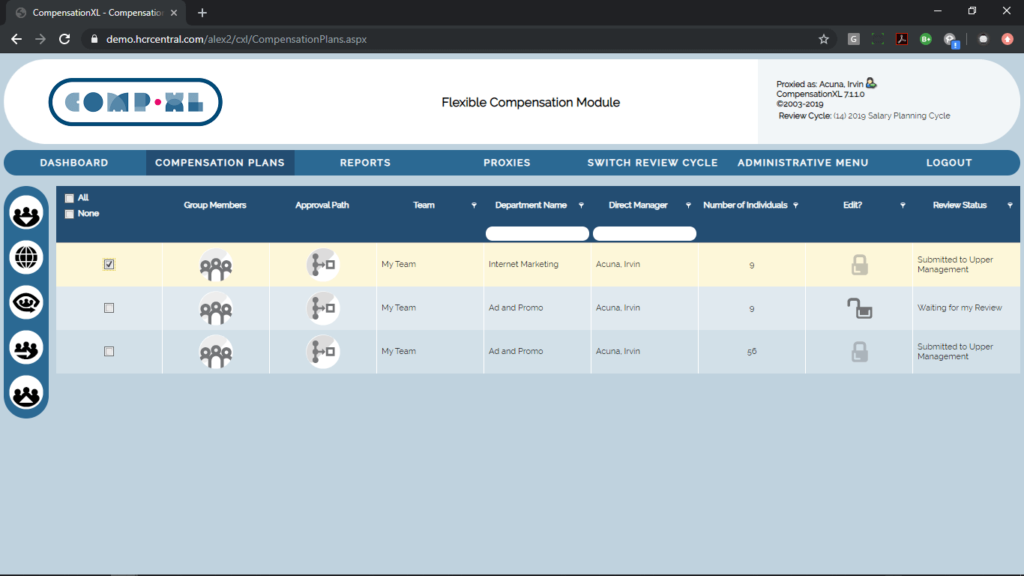
Task: View the Approval Path for the second row
Action: pyautogui.click(x=322, y=307)
